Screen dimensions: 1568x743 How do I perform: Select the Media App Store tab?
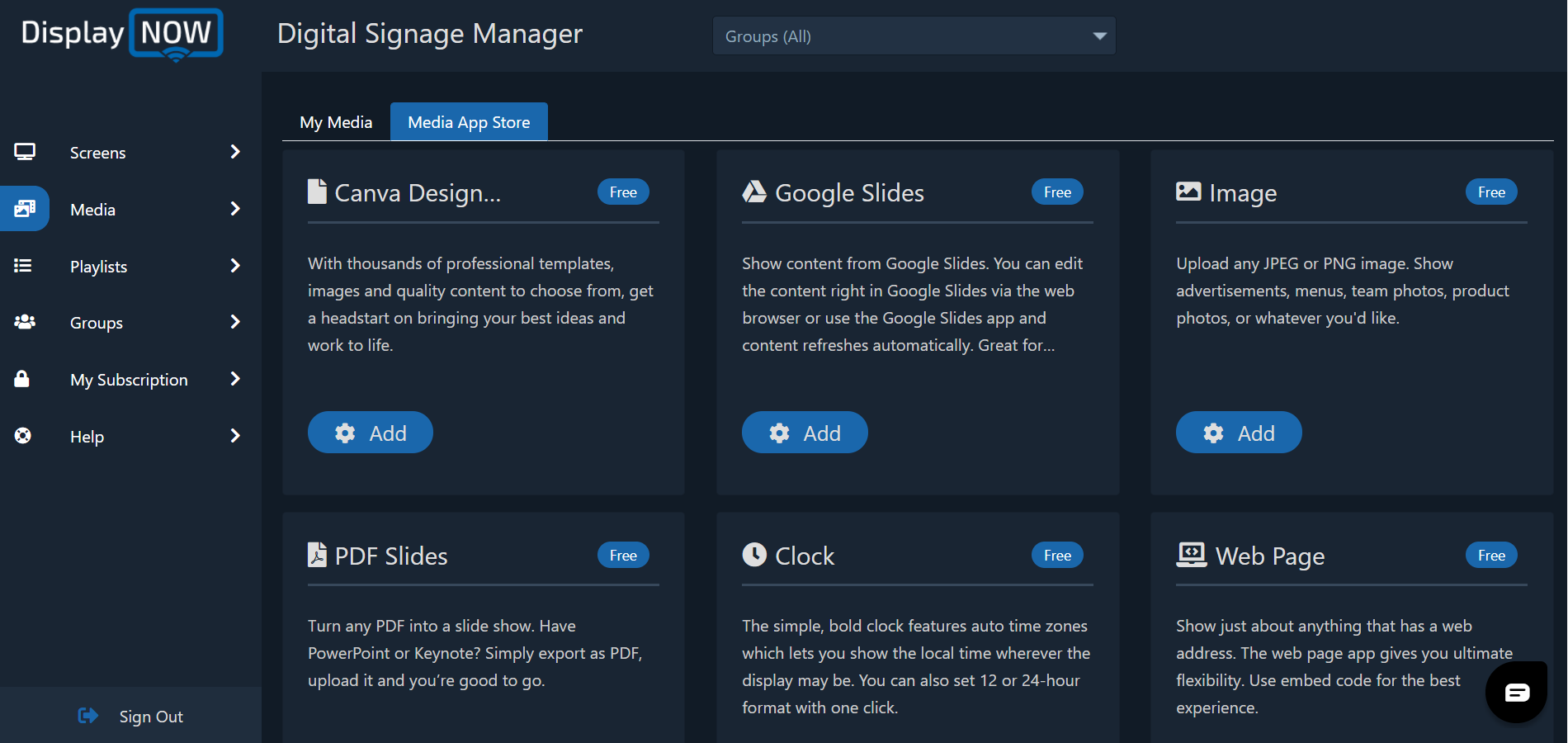point(468,121)
